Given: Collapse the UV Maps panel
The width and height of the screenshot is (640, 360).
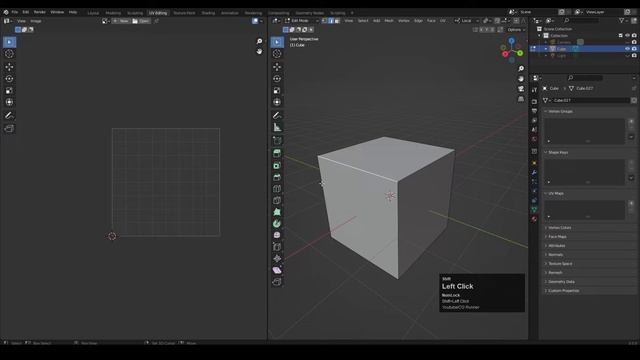Looking at the screenshot, I should [555, 193].
